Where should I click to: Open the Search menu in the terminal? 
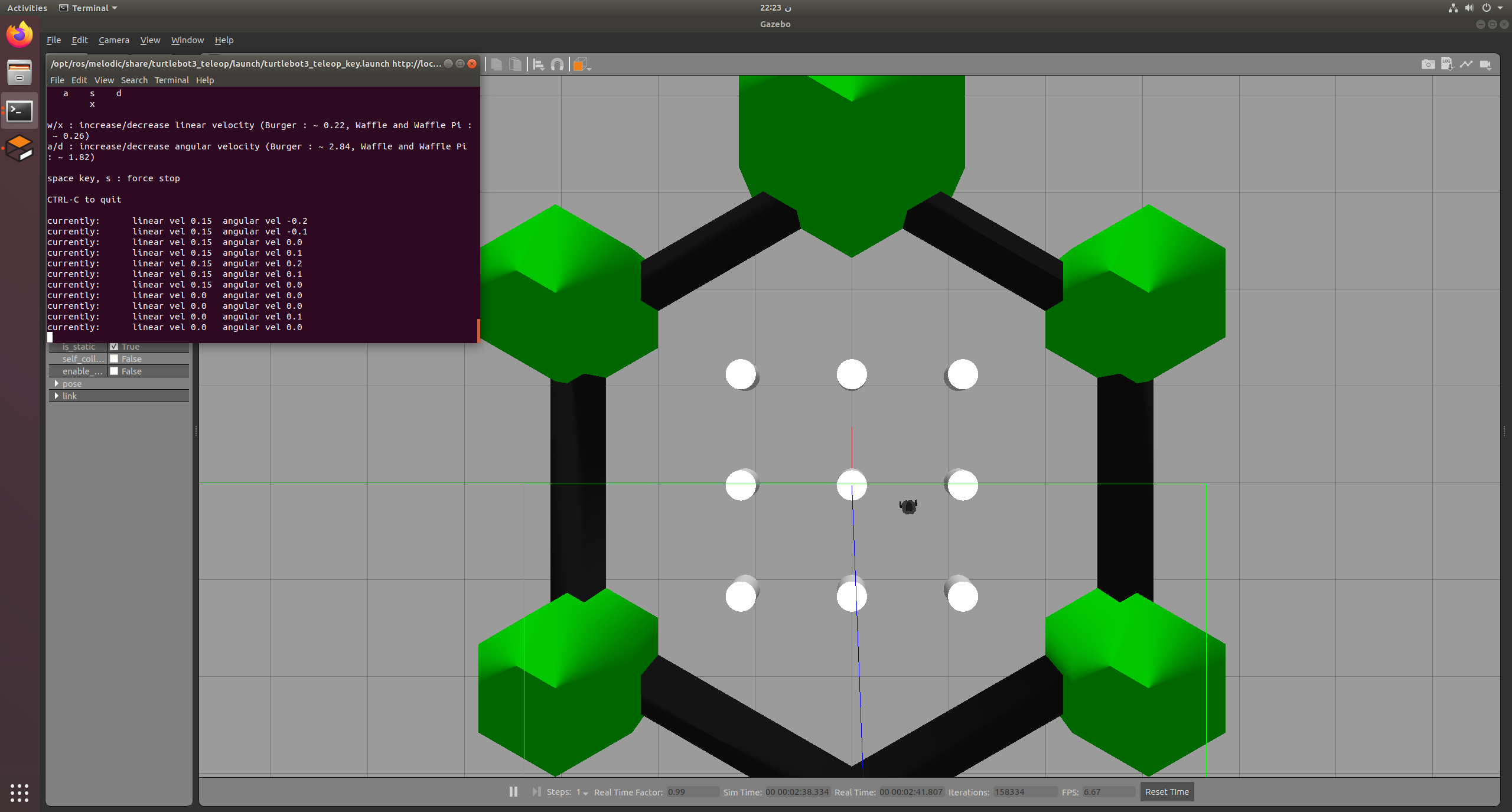pyautogui.click(x=134, y=80)
